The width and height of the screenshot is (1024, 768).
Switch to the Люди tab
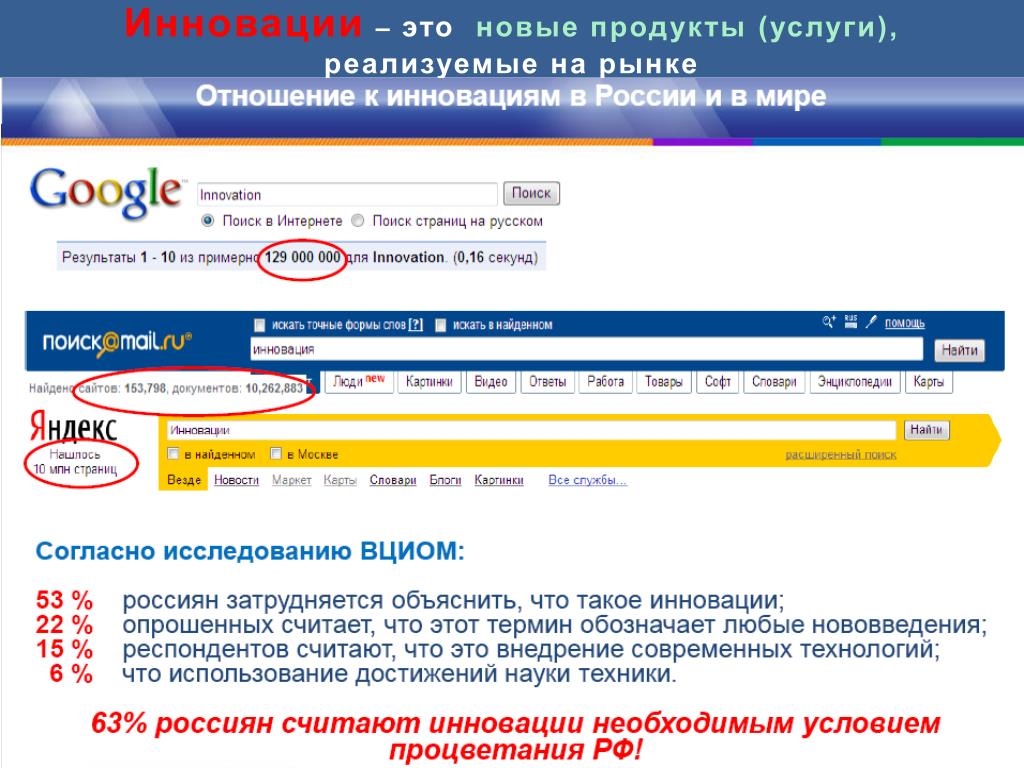(359, 381)
